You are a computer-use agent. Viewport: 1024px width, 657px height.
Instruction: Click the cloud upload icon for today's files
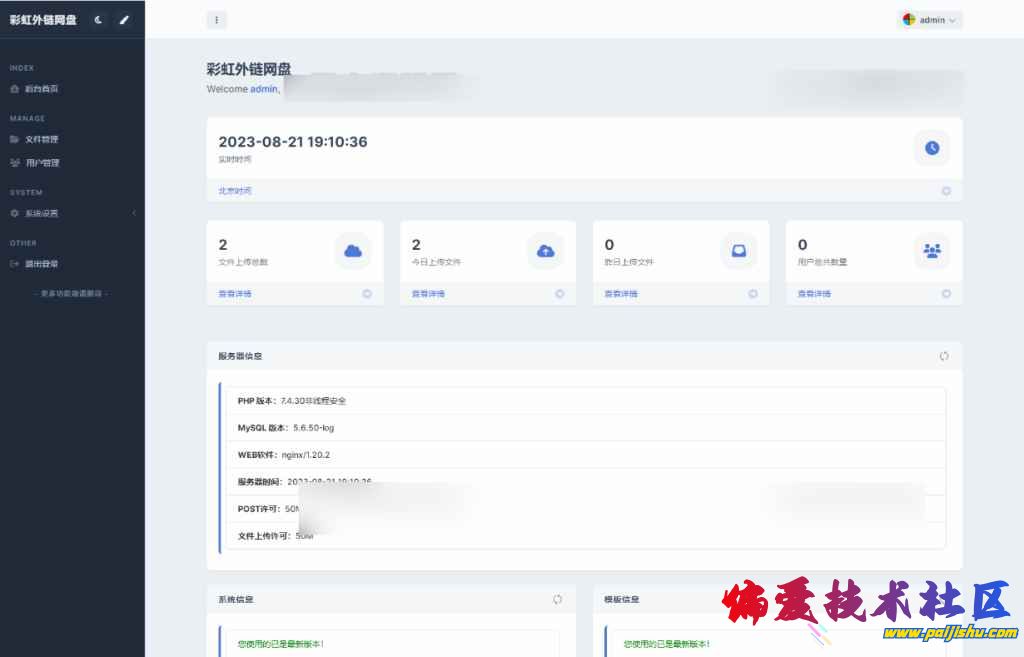[546, 251]
